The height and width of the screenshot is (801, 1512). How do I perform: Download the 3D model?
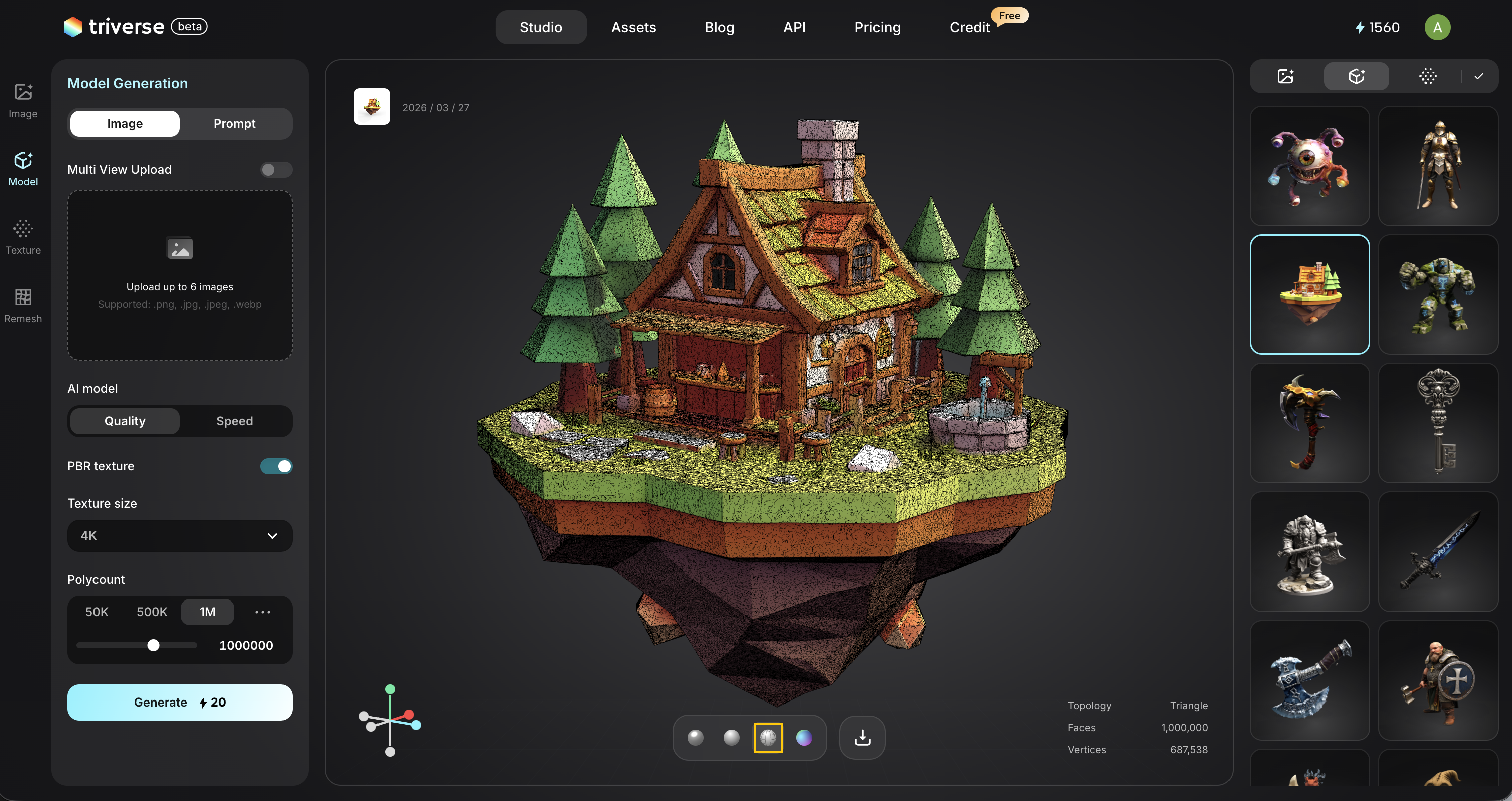pos(862,737)
